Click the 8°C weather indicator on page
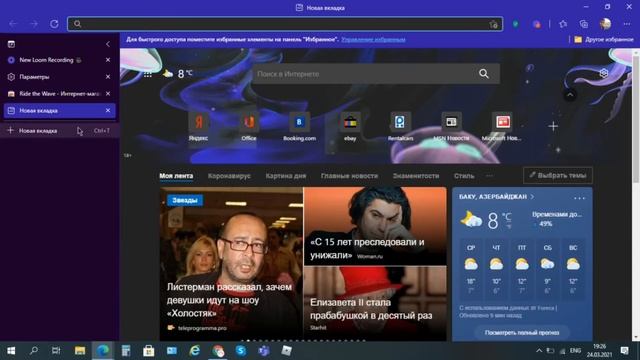This screenshot has height=360, width=640. 178,74
